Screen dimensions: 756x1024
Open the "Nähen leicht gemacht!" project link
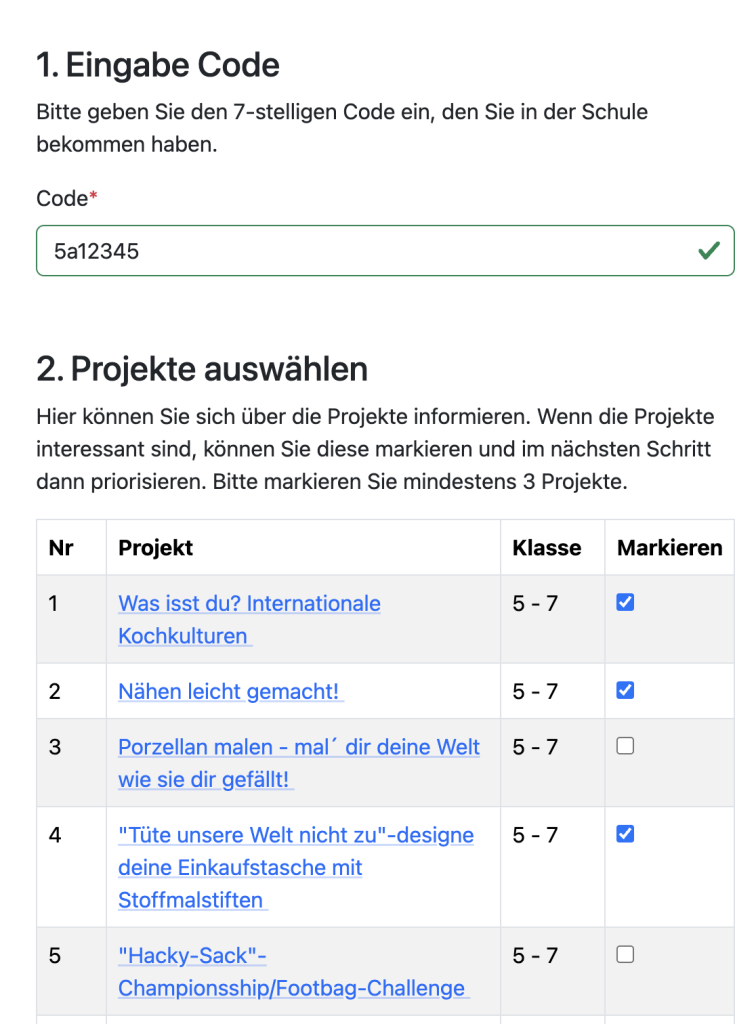229,691
